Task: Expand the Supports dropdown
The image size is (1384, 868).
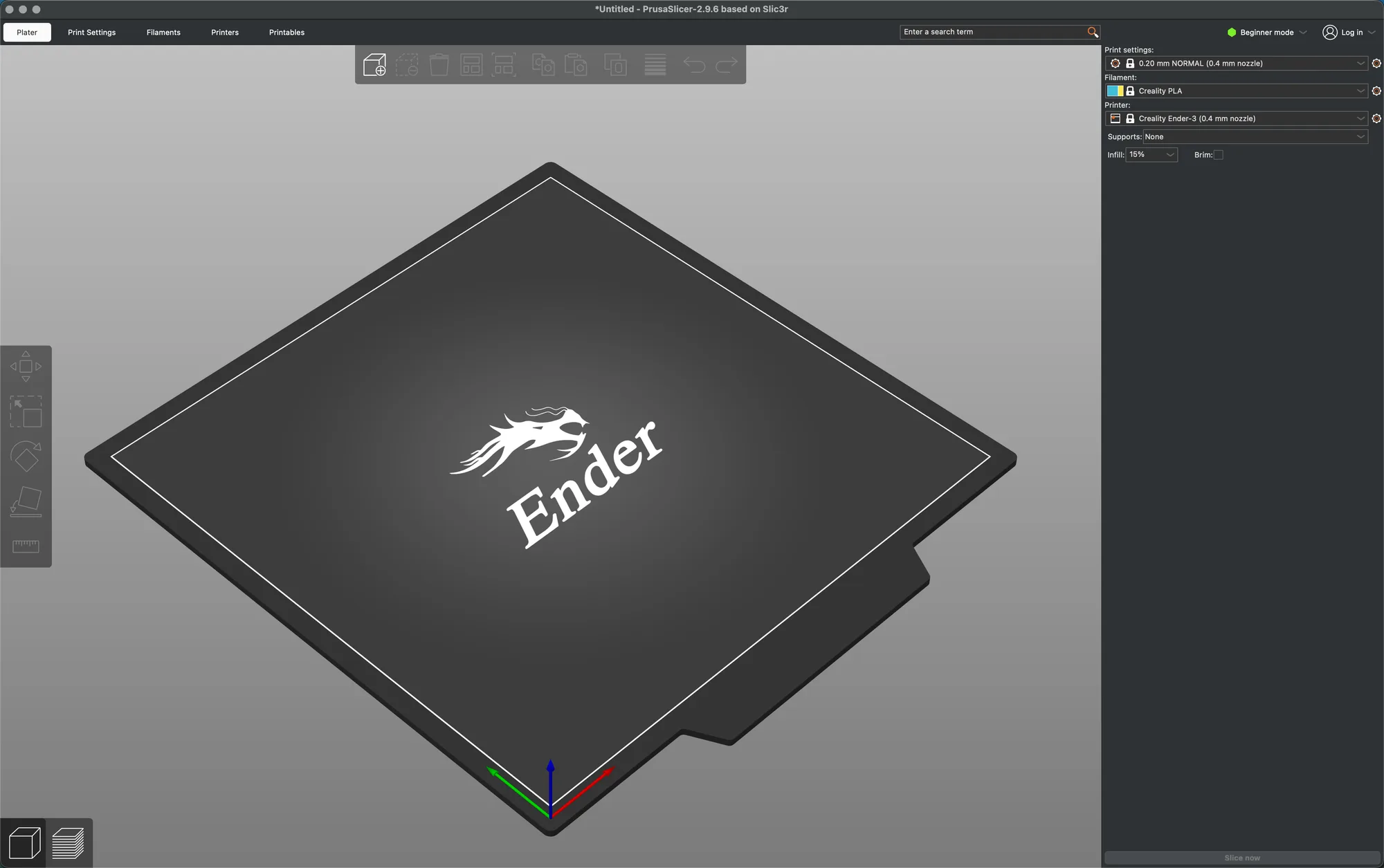Action: click(x=1255, y=137)
